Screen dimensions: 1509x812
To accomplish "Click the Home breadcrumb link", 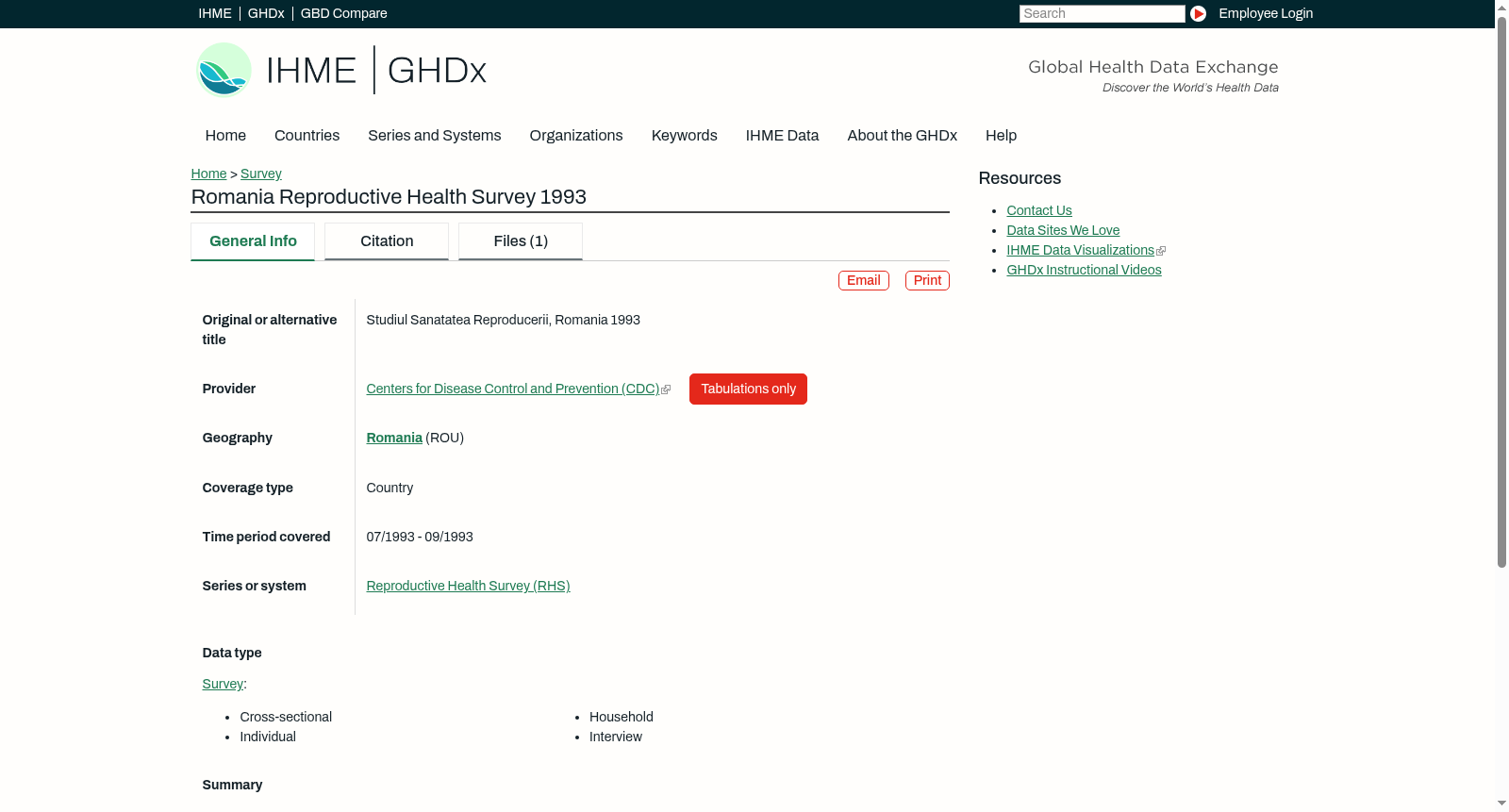I will pos(208,174).
